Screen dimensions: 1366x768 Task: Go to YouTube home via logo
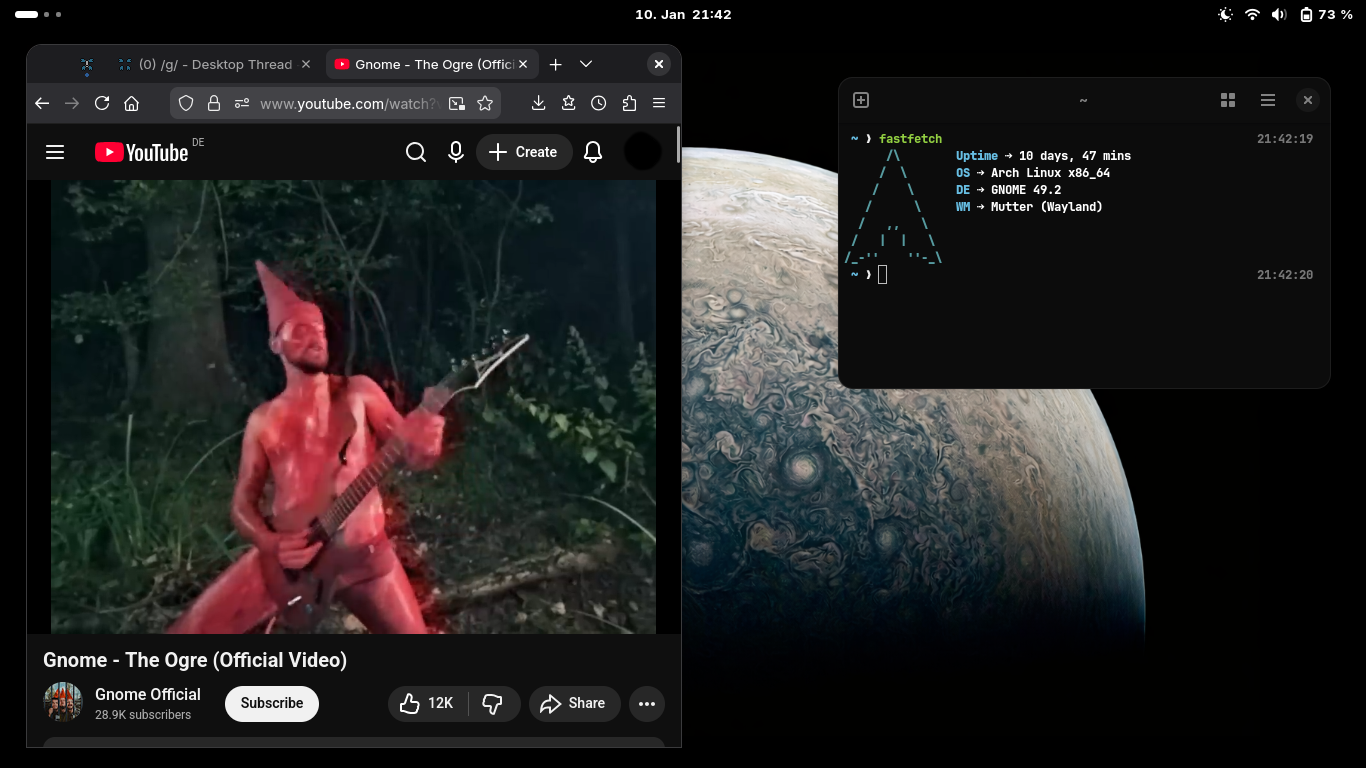141,152
